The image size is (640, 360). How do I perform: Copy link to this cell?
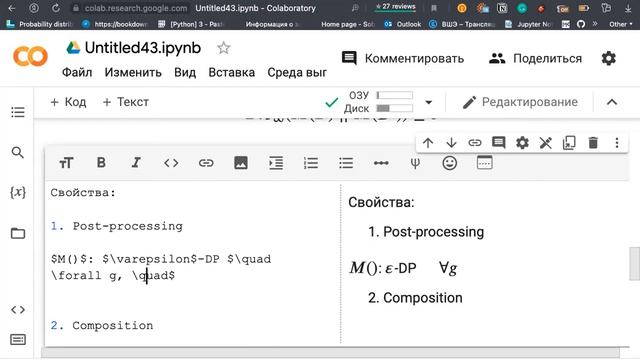[475, 143]
